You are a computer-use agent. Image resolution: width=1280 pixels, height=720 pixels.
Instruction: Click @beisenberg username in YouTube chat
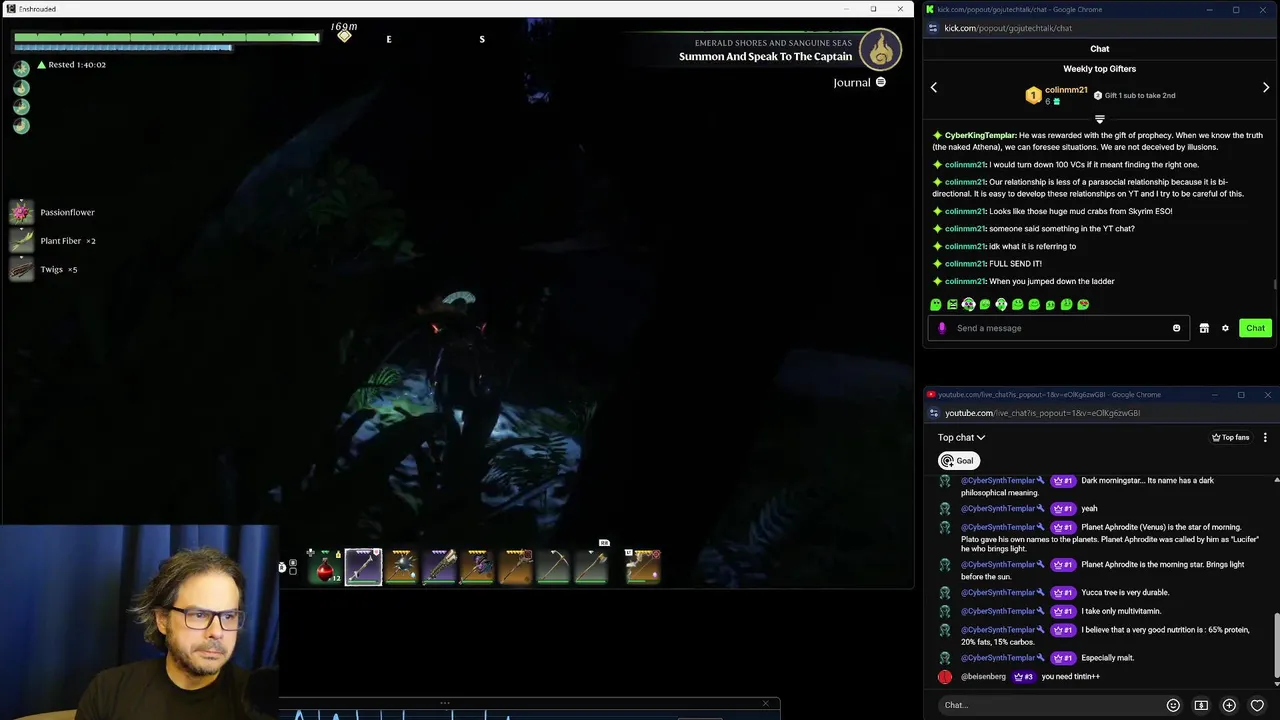(983, 677)
